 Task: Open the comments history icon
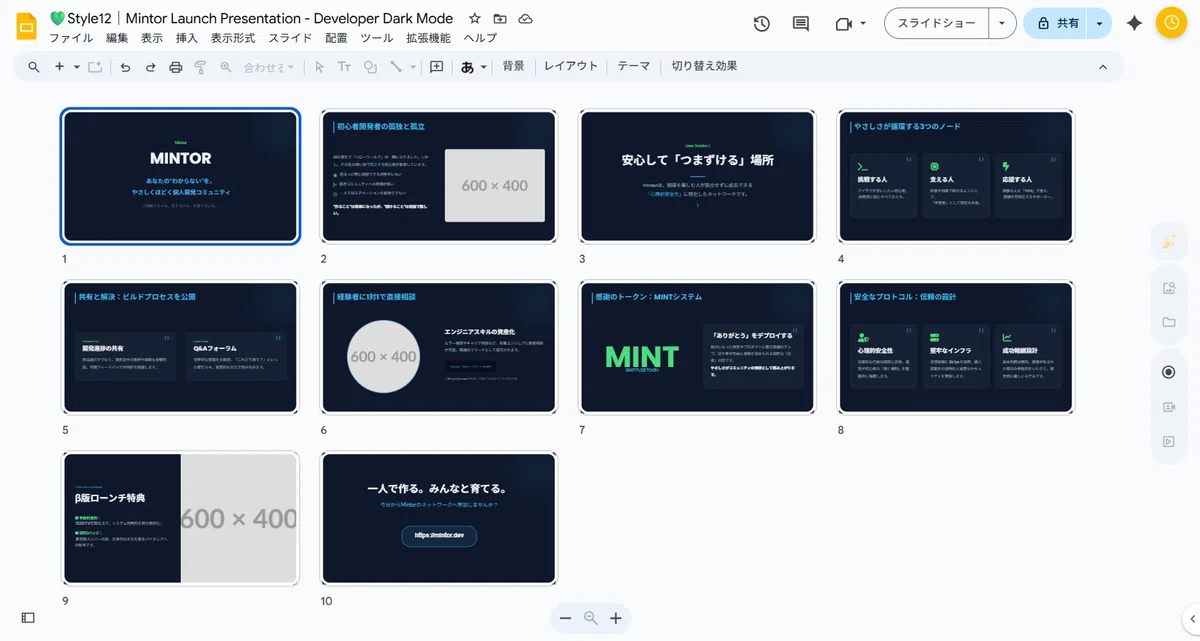pos(800,23)
